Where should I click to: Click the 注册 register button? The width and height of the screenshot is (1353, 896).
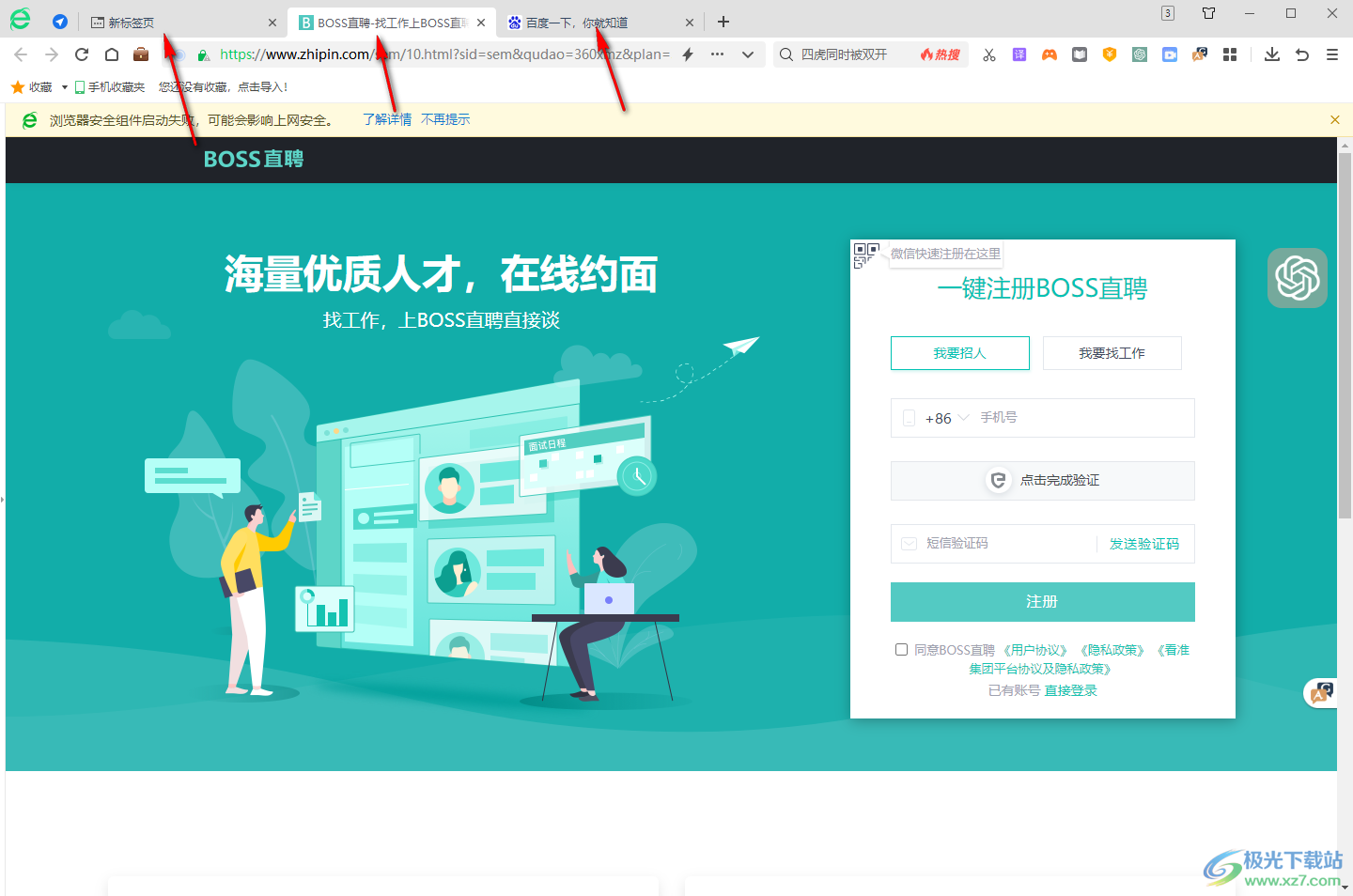pyautogui.click(x=1043, y=602)
